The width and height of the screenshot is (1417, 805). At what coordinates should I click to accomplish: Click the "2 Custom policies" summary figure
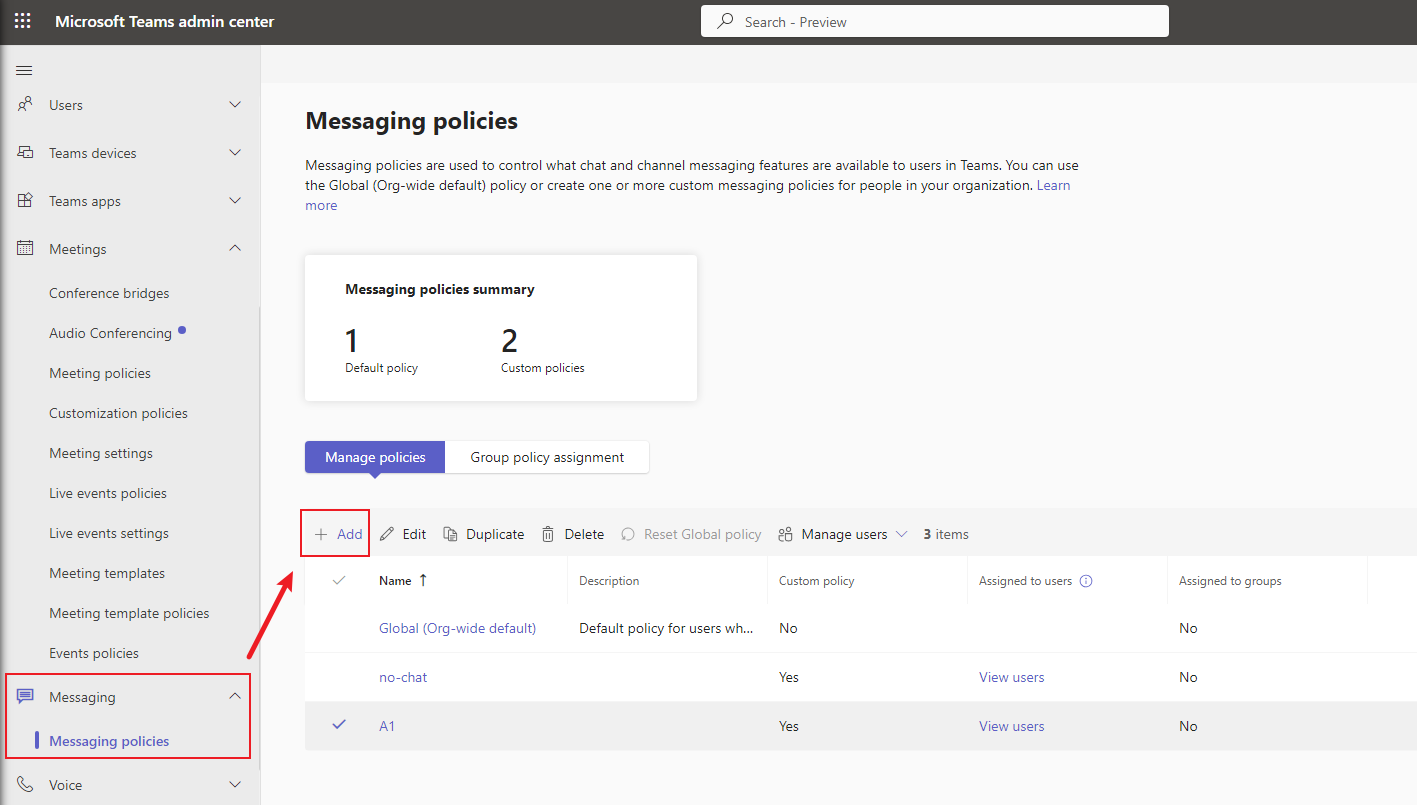tap(543, 350)
